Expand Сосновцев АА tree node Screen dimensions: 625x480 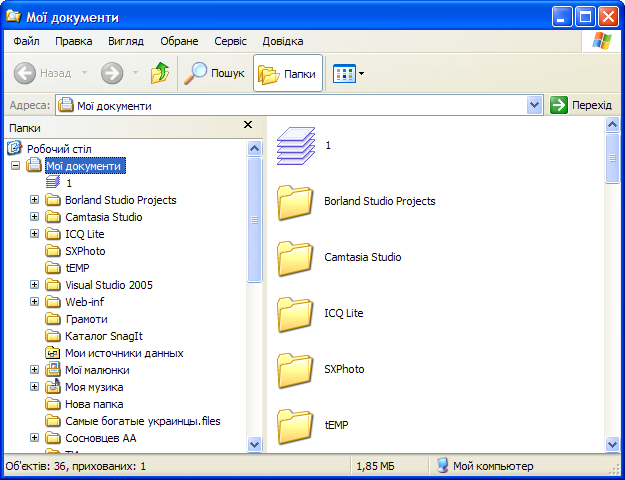(35, 438)
